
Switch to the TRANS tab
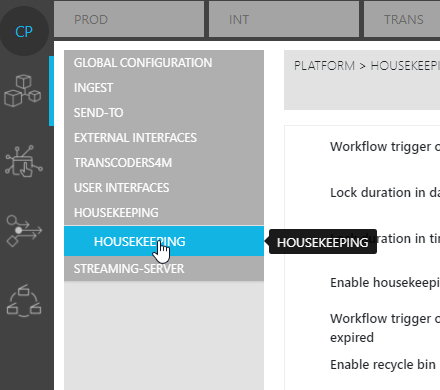402,19
